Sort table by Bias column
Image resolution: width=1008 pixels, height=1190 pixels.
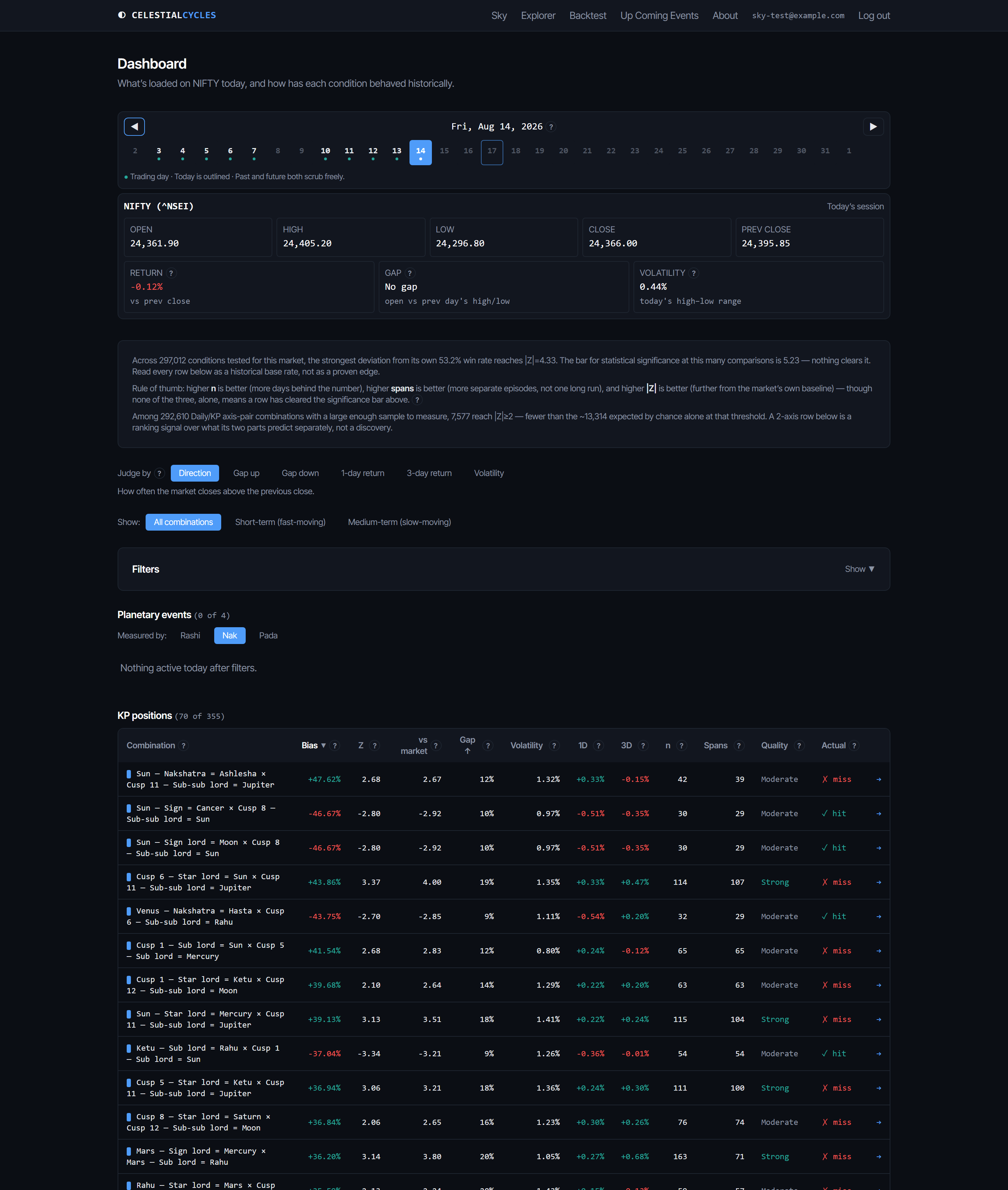(313, 745)
